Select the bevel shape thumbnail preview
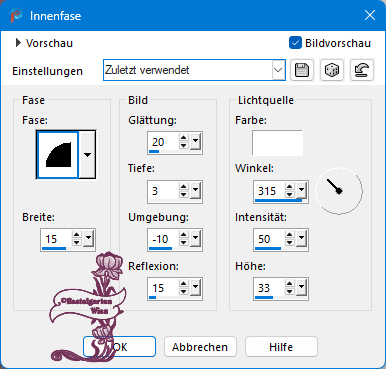This screenshot has height=369, width=386. (x=58, y=155)
